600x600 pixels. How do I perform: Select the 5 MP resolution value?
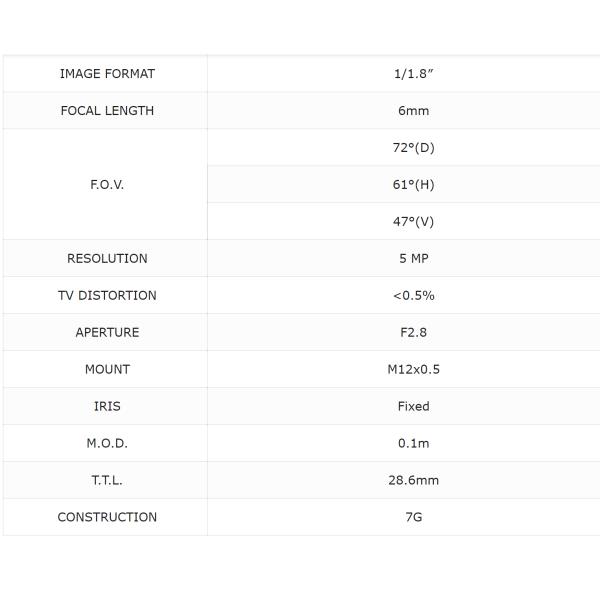(x=413, y=259)
